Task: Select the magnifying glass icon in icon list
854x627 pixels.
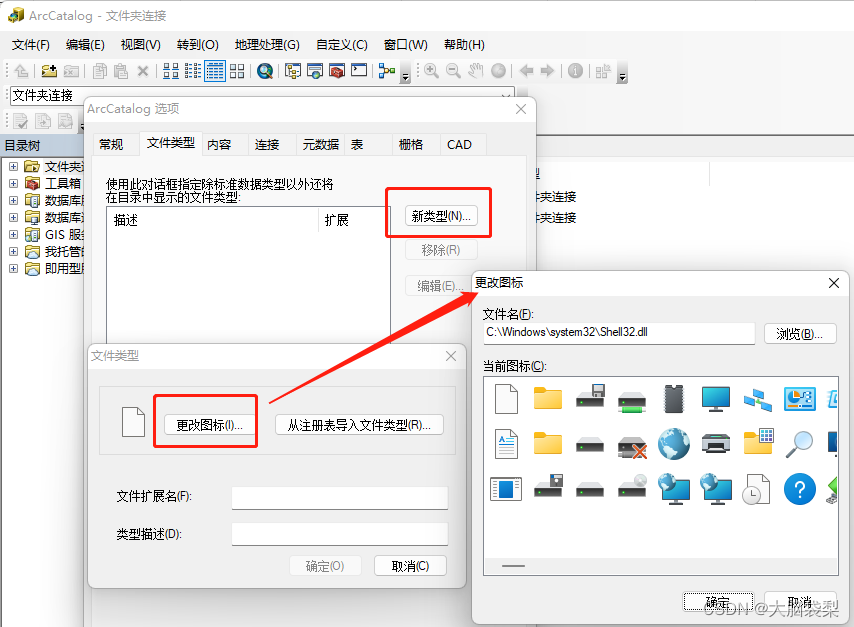Action: pos(800,444)
